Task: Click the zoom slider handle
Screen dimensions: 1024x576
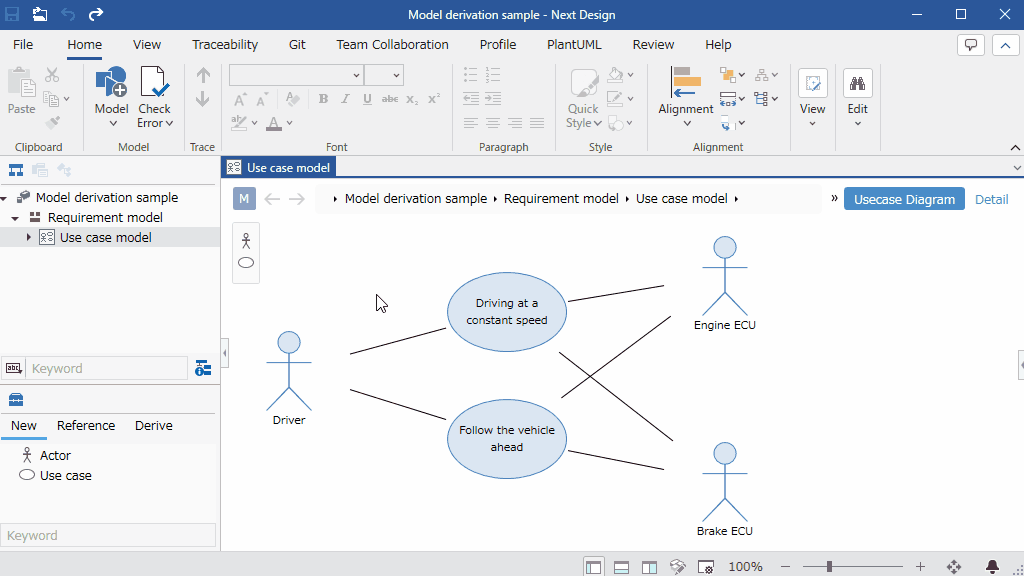Action: click(829, 567)
